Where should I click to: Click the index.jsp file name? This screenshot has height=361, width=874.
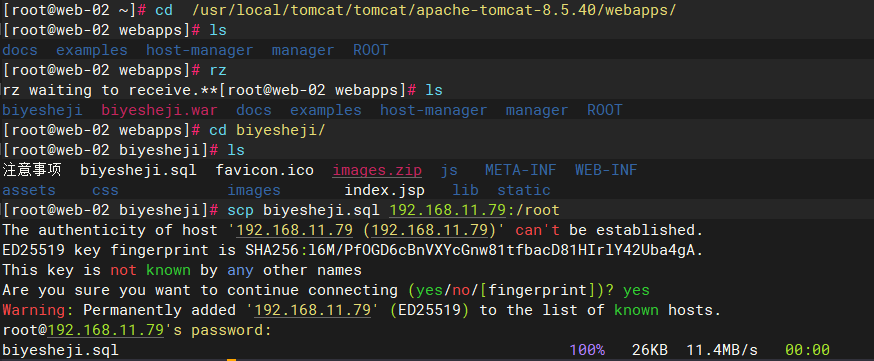(x=385, y=191)
